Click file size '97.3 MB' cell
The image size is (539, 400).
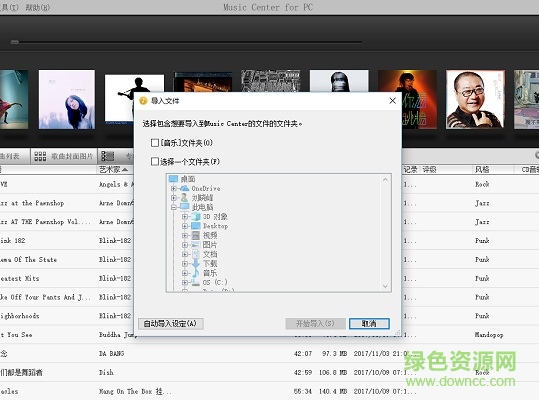(334, 353)
